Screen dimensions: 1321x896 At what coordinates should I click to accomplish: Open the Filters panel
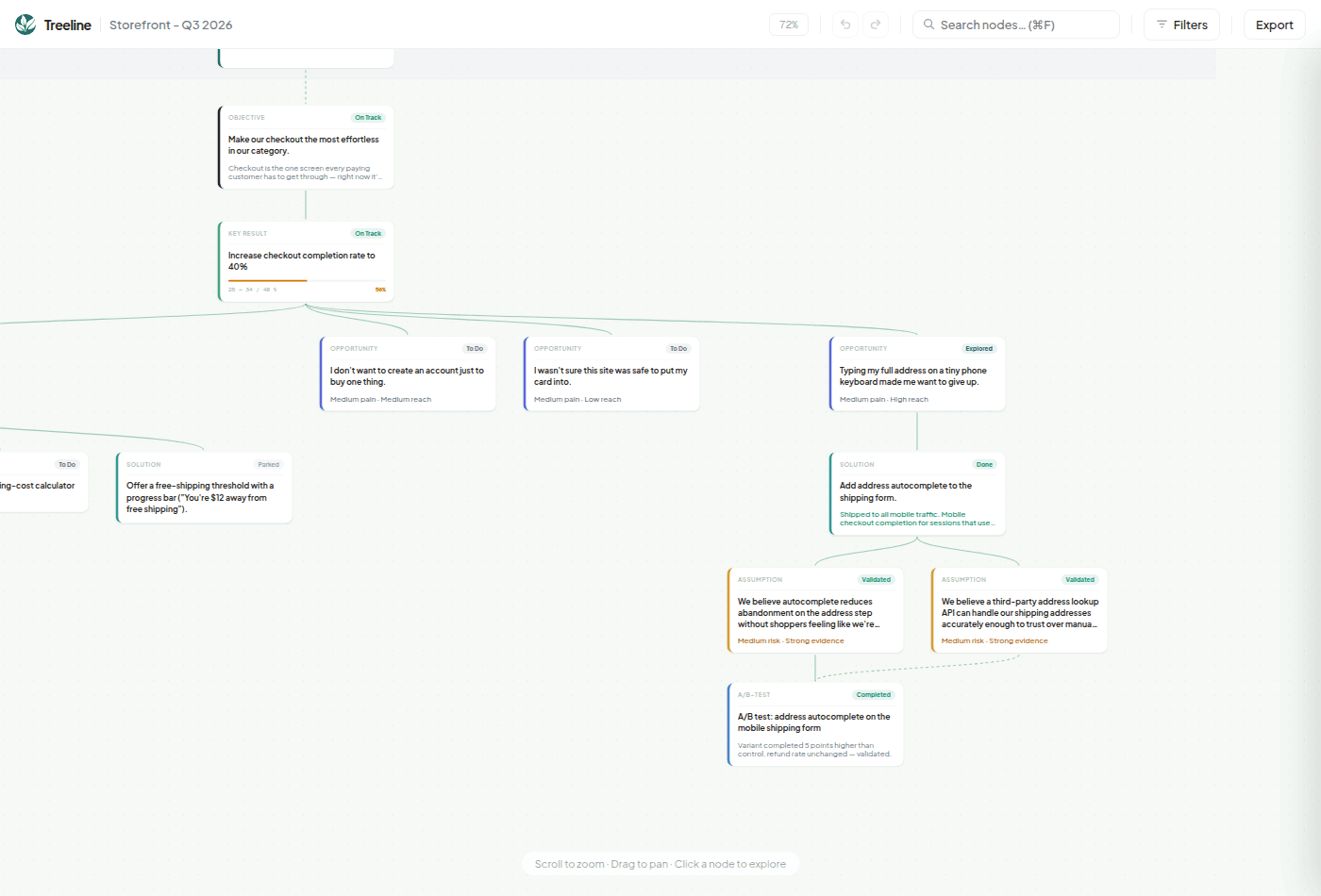coord(1181,25)
